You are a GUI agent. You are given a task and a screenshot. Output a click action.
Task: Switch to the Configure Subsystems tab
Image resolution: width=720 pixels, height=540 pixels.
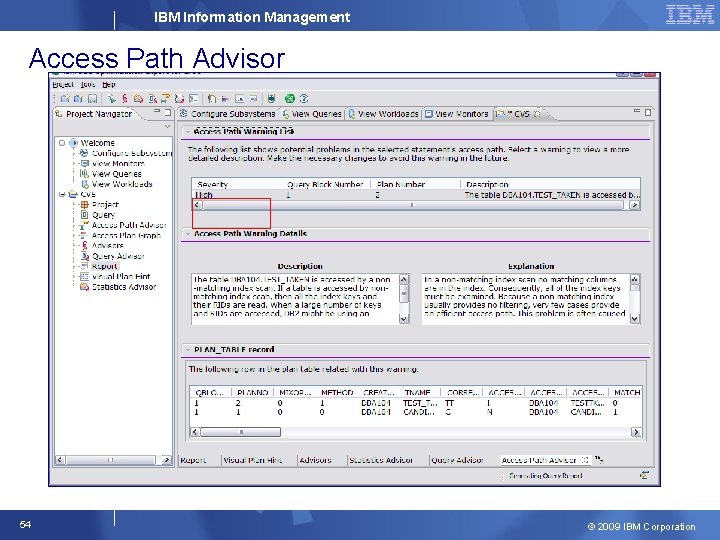click(x=228, y=113)
